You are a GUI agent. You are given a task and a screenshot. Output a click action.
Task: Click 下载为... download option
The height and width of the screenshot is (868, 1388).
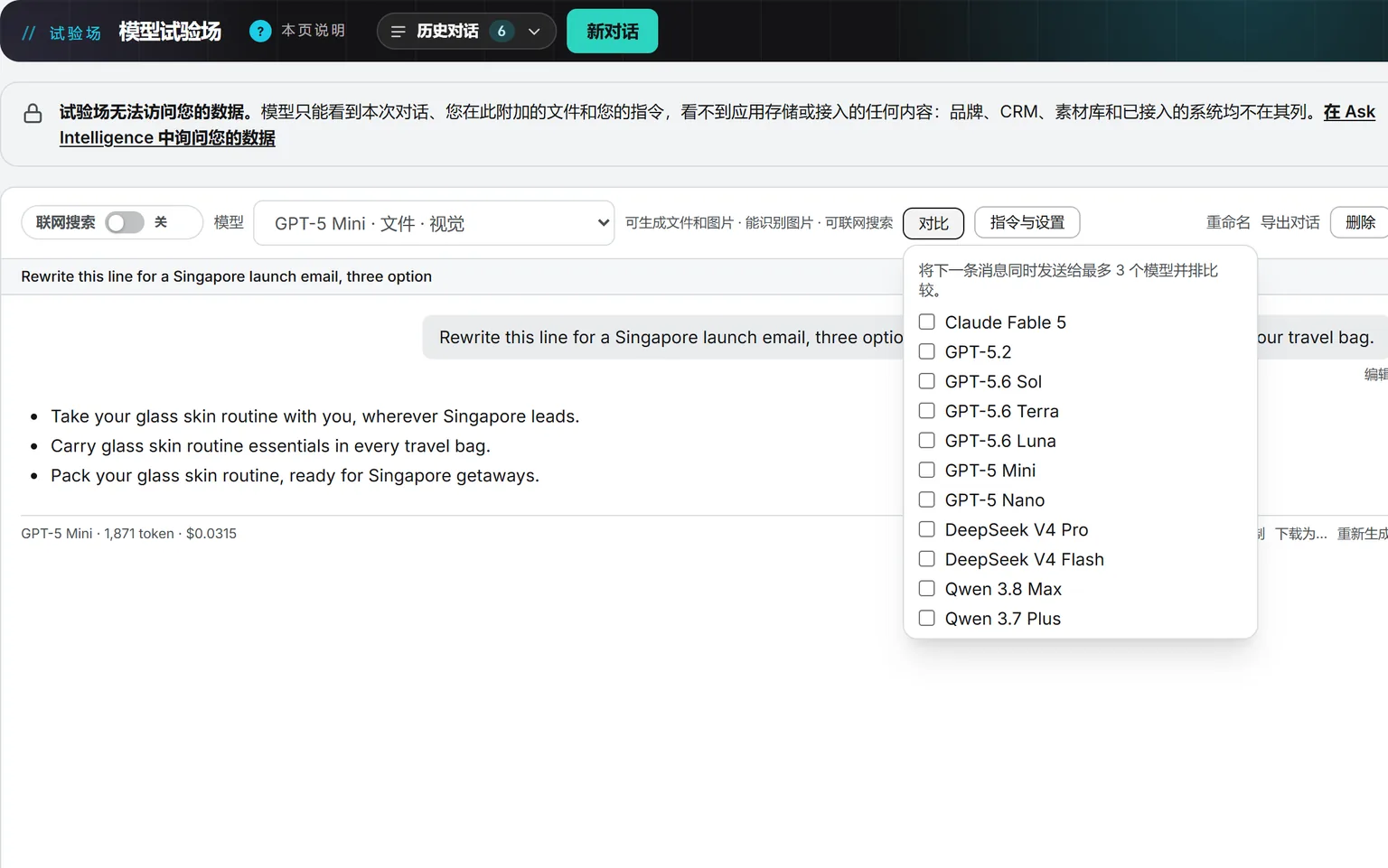point(1300,534)
